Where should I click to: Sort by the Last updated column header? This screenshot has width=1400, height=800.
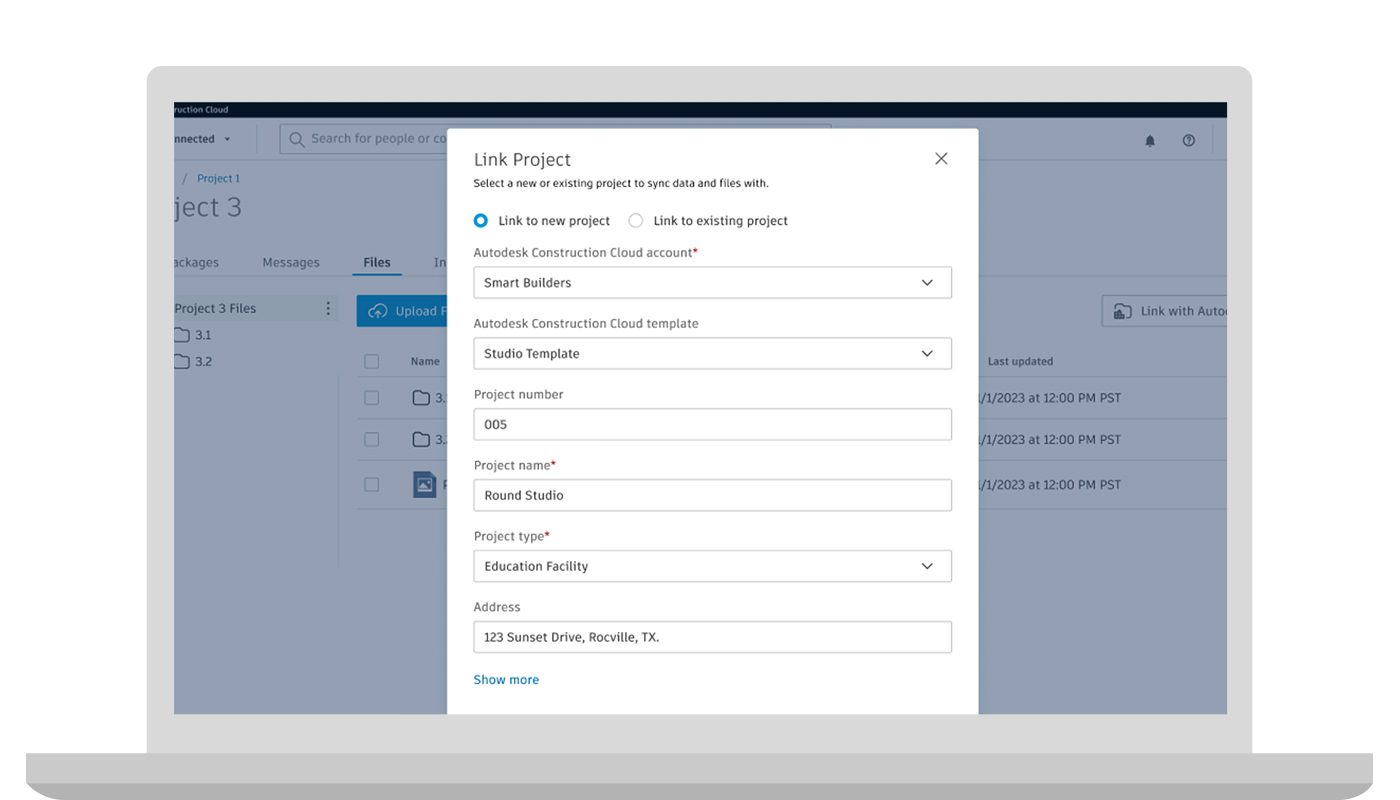(1020, 362)
